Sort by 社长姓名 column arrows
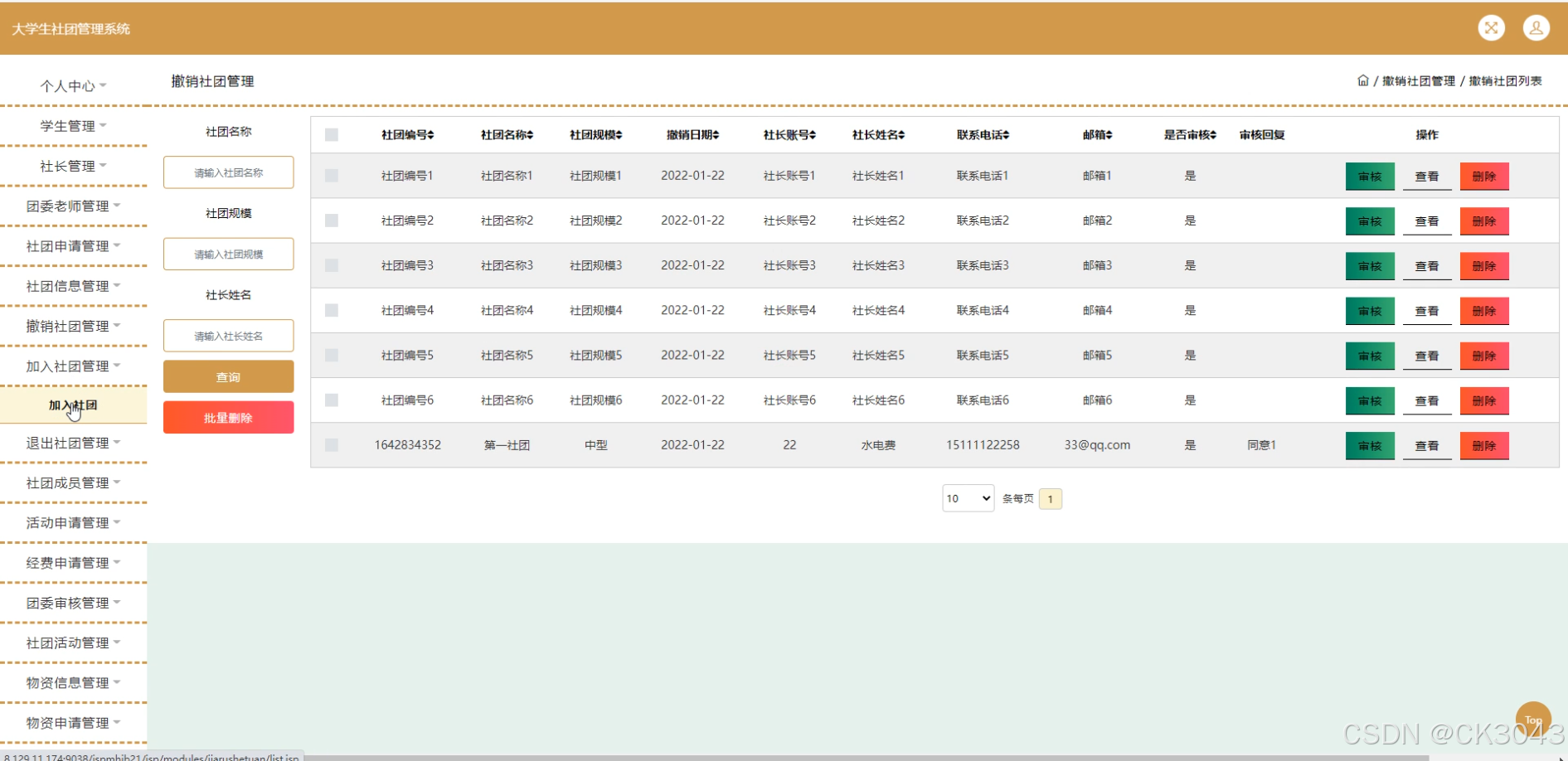The height and width of the screenshot is (761, 1568). point(901,135)
